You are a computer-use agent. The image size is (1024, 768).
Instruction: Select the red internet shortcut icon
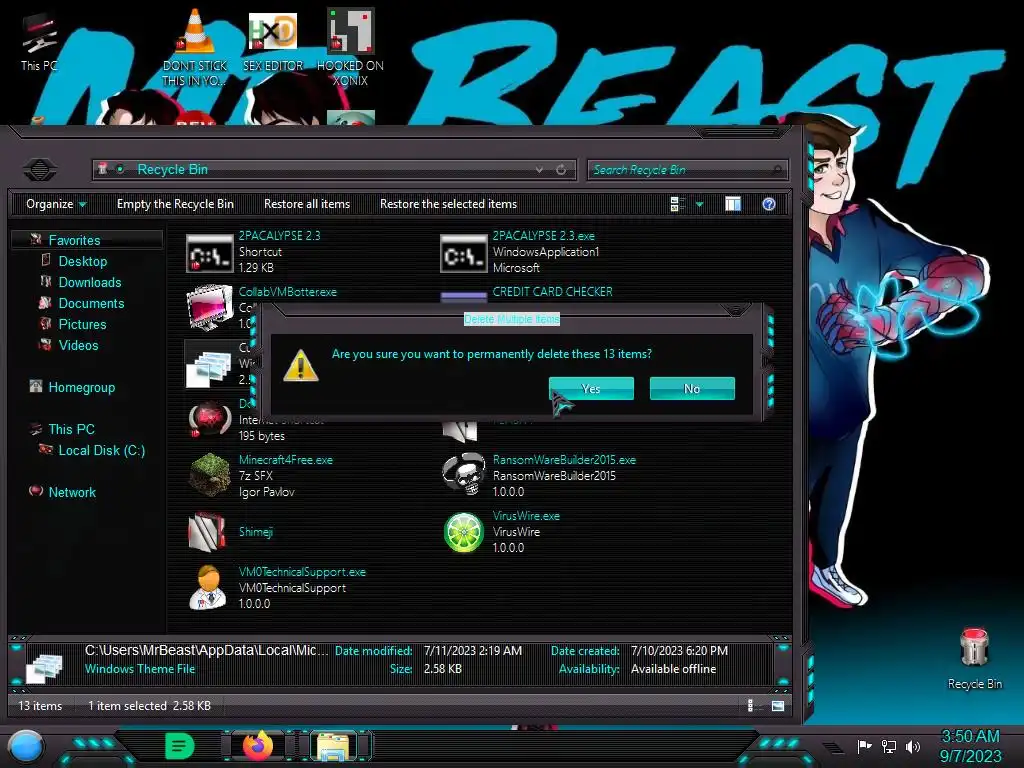(209, 419)
